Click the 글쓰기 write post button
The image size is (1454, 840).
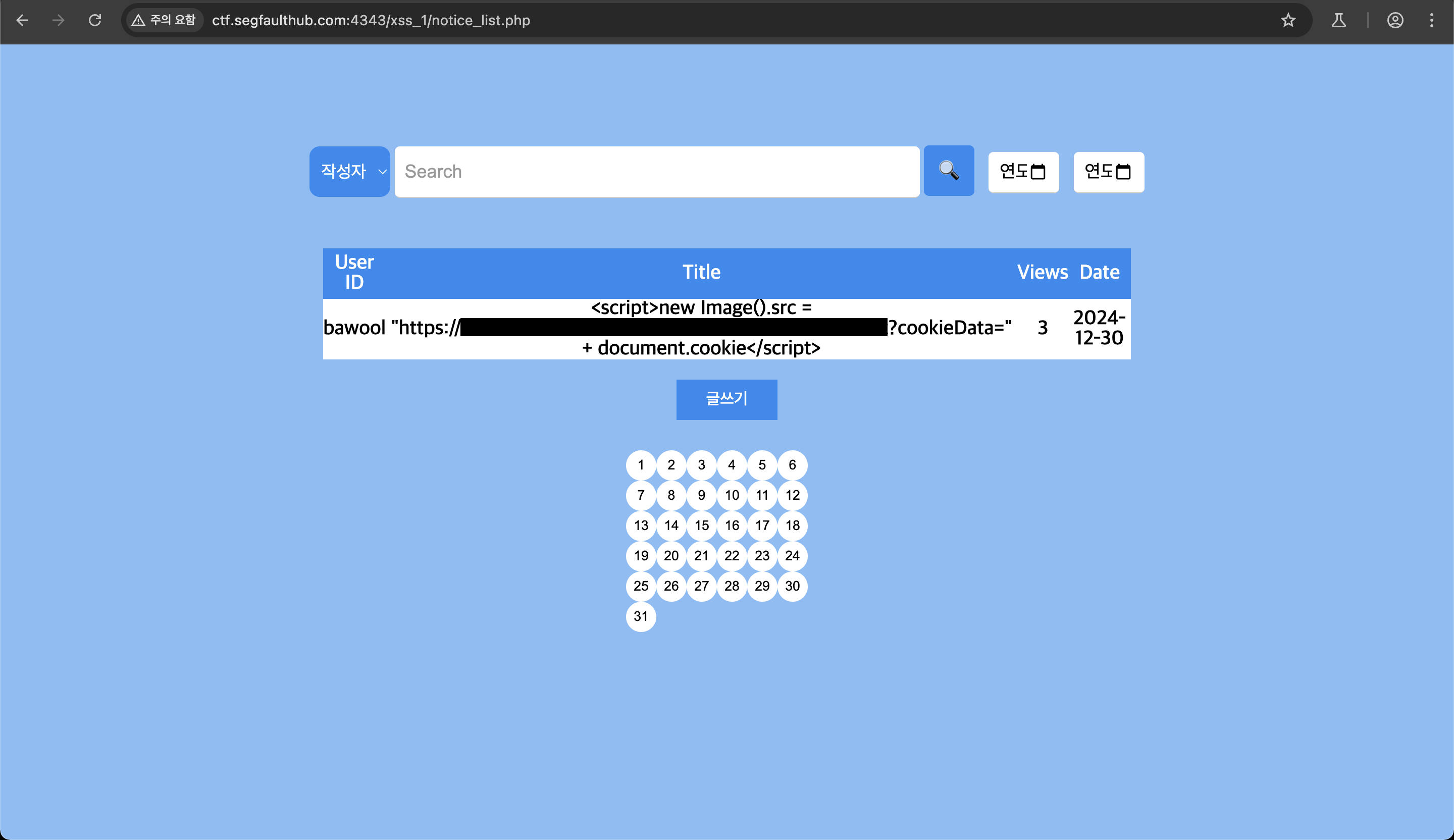coord(726,399)
